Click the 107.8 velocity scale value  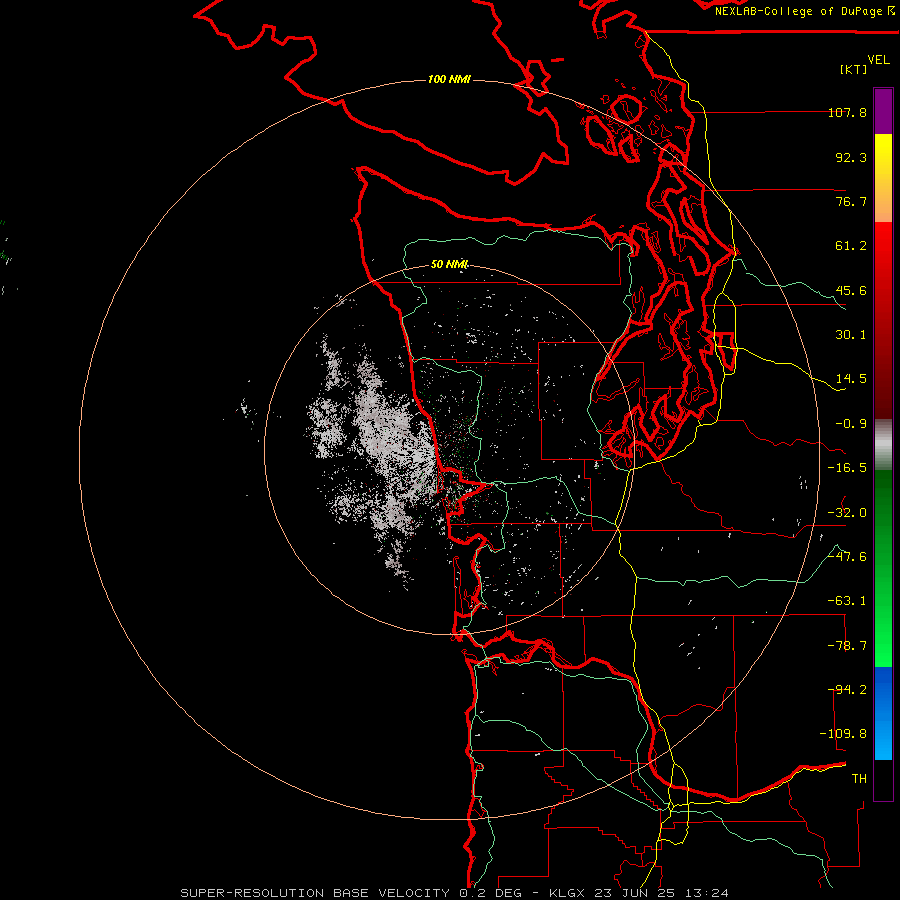click(847, 112)
